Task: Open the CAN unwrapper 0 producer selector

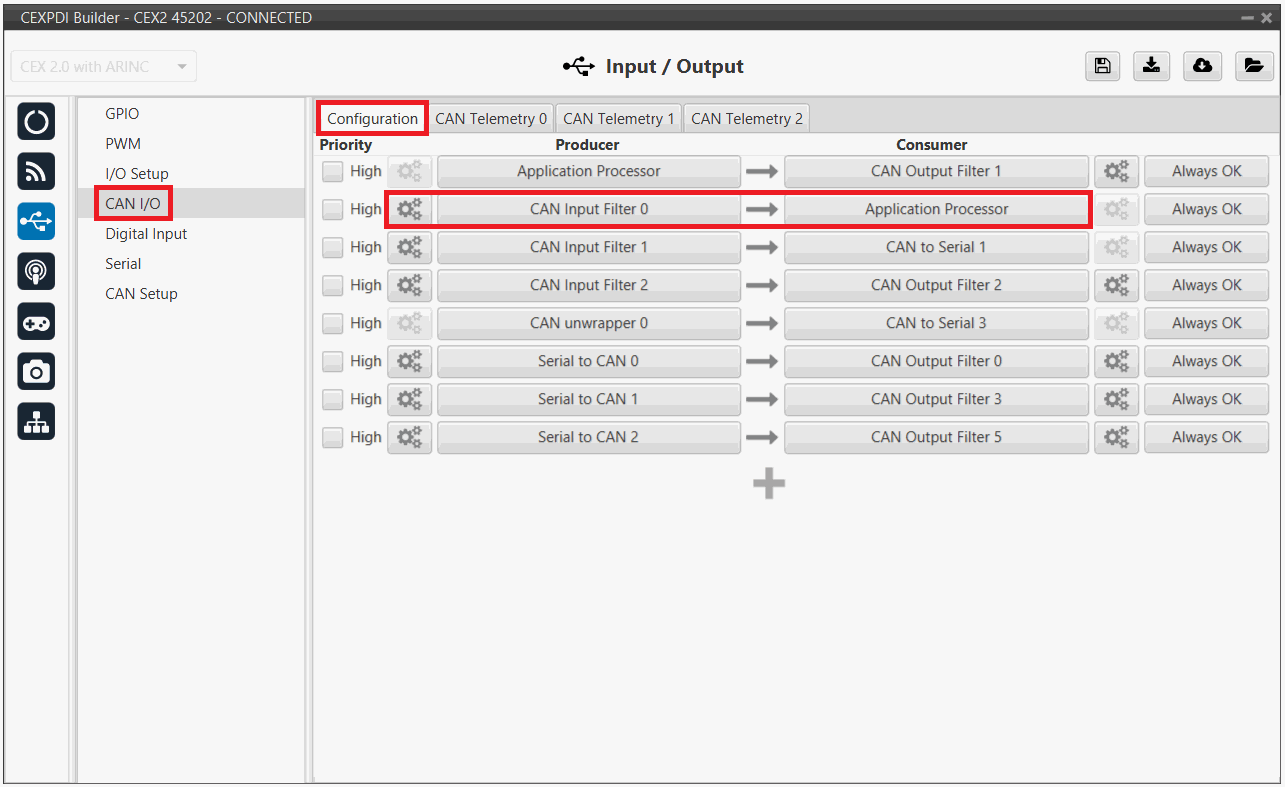Action: 588,323
